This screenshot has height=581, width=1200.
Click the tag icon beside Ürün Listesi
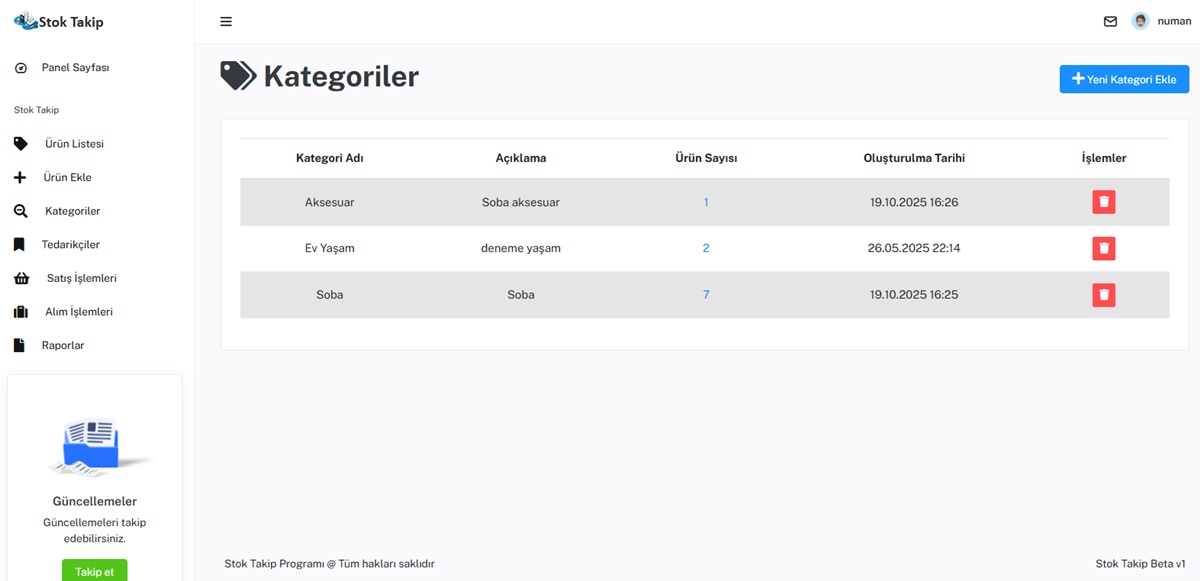pyautogui.click(x=20, y=144)
